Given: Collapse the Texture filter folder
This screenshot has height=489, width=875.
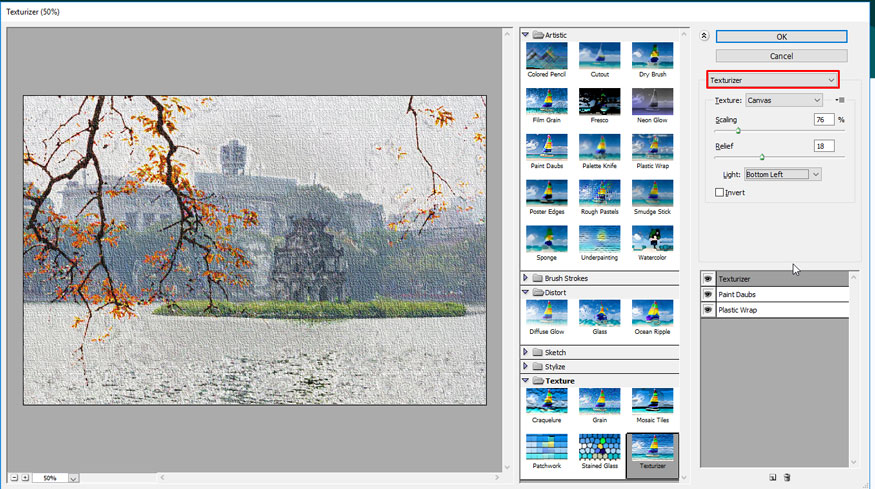Looking at the screenshot, I should coord(525,380).
